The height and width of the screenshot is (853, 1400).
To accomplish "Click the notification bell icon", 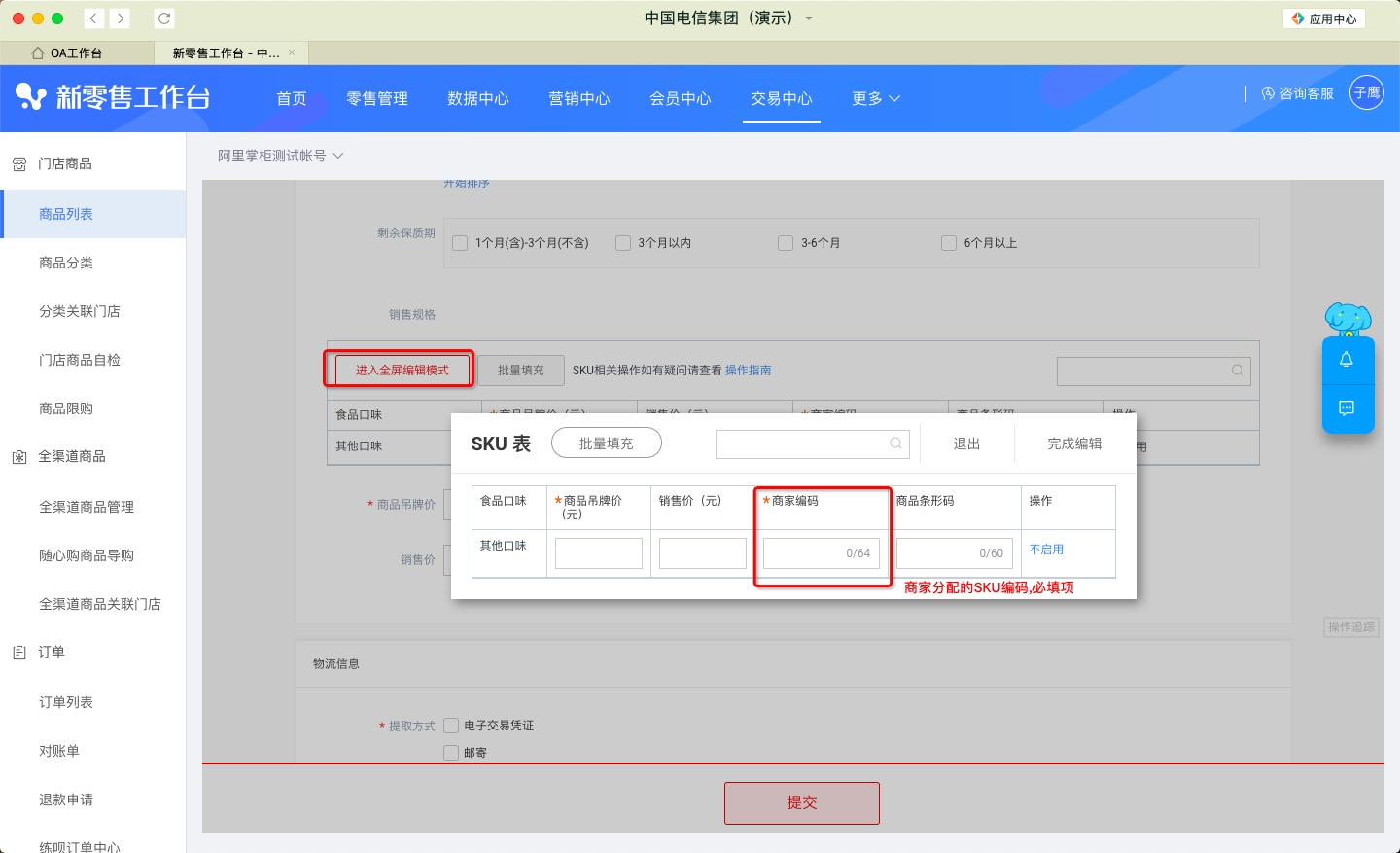I will (1347, 359).
